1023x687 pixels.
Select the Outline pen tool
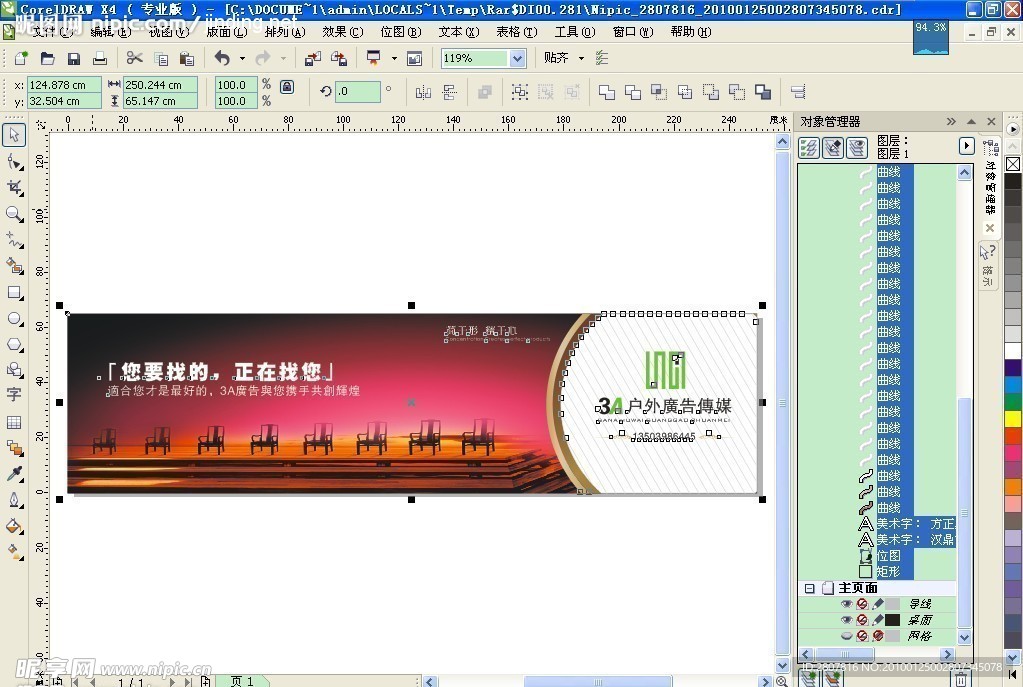point(14,500)
